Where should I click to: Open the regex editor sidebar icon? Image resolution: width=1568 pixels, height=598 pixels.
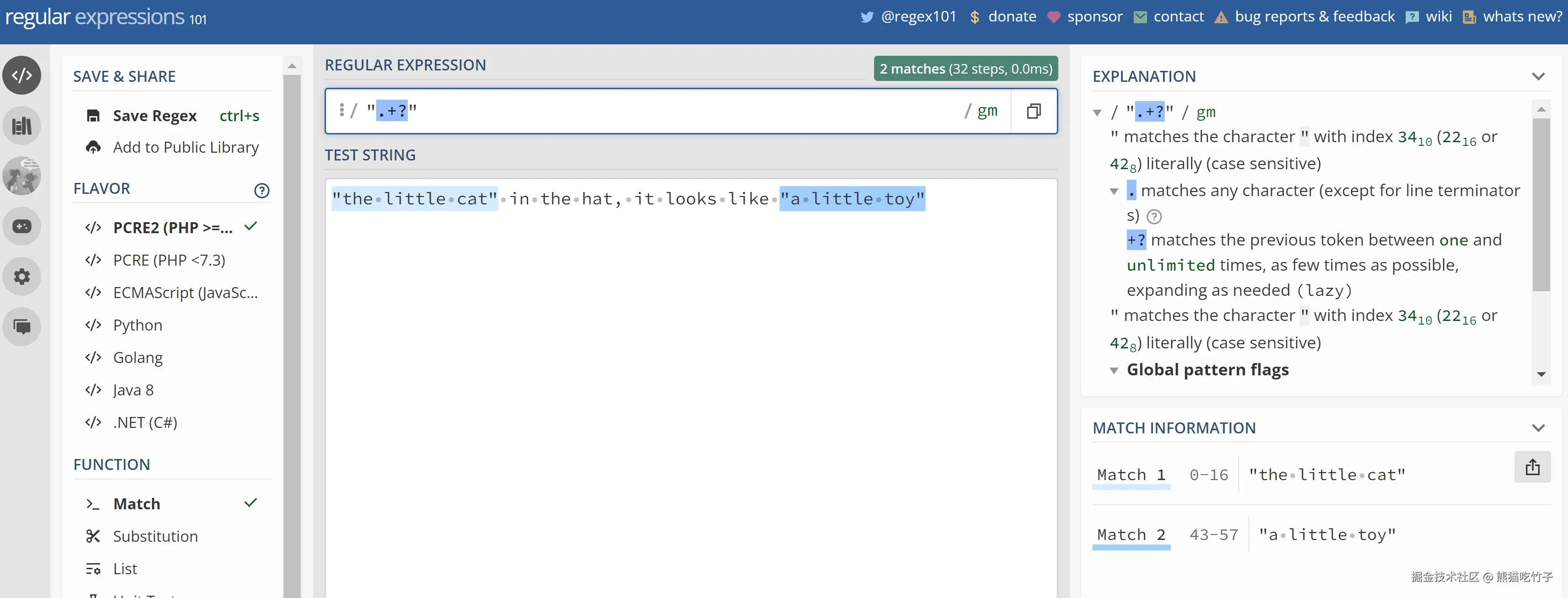coord(22,75)
